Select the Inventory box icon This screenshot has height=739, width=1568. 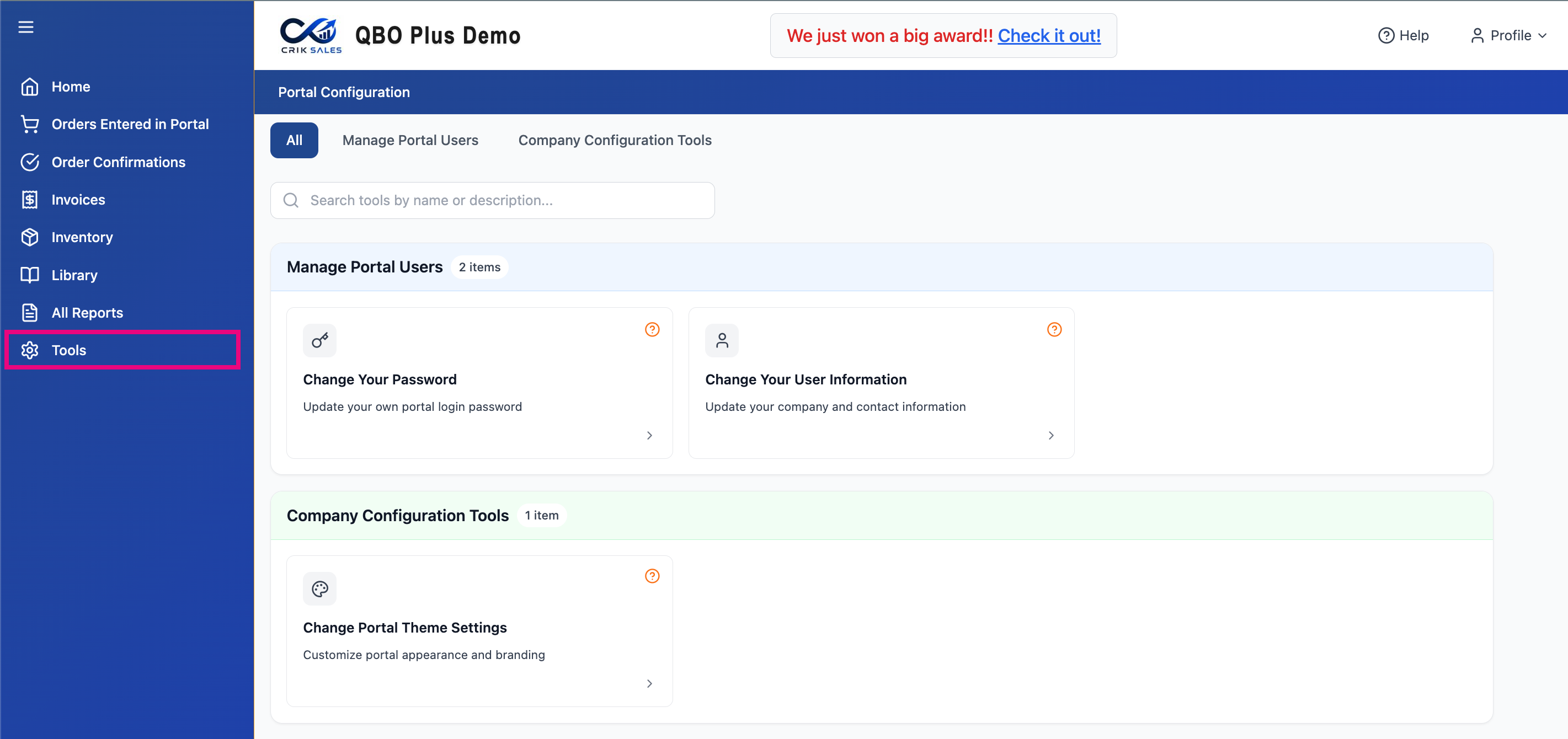29,237
